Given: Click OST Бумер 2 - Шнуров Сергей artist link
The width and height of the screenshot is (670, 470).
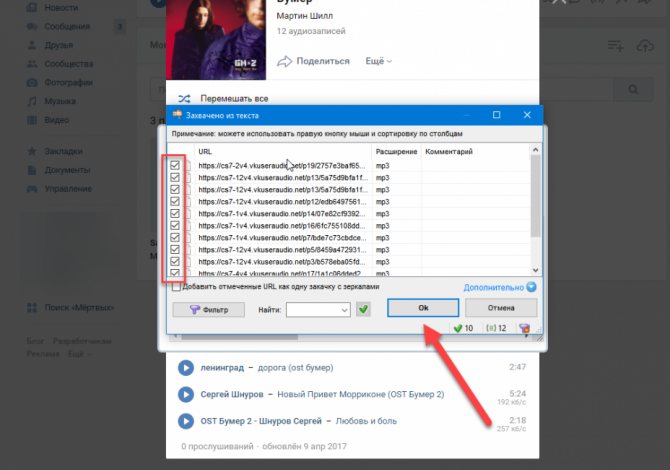Looking at the screenshot, I should [x=261, y=421].
